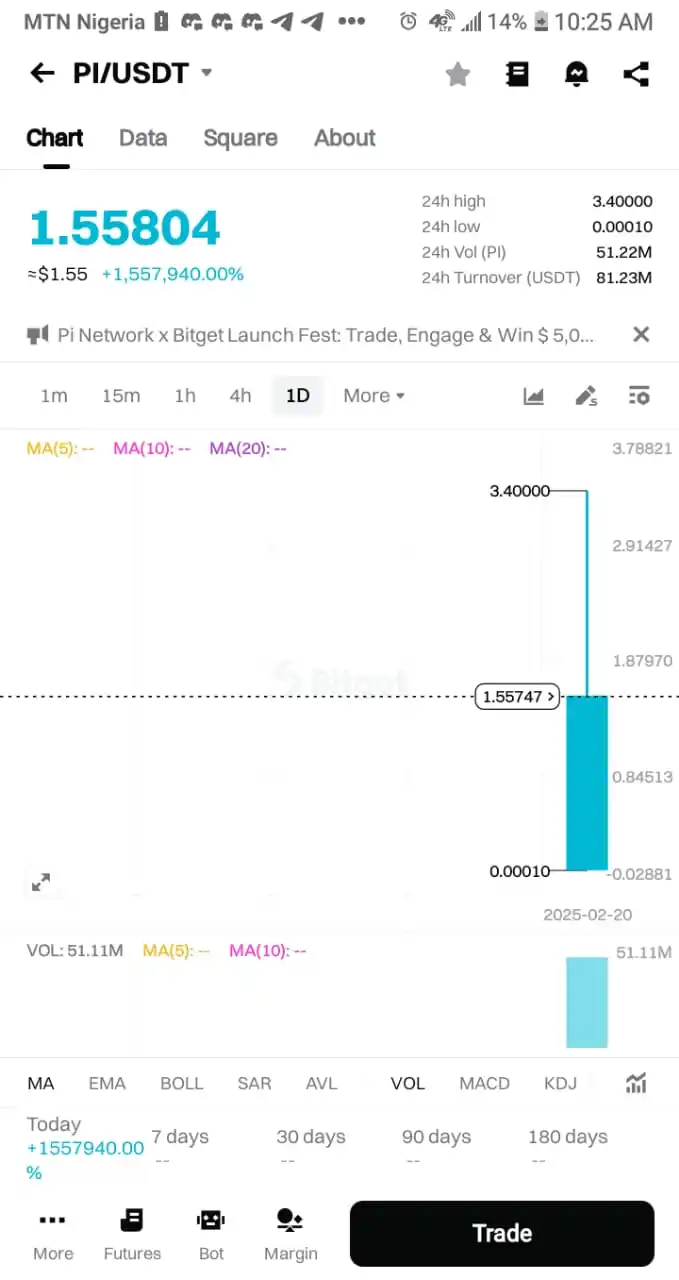Open the chart type icon
This screenshot has height=1280, width=679.
point(534,396)
